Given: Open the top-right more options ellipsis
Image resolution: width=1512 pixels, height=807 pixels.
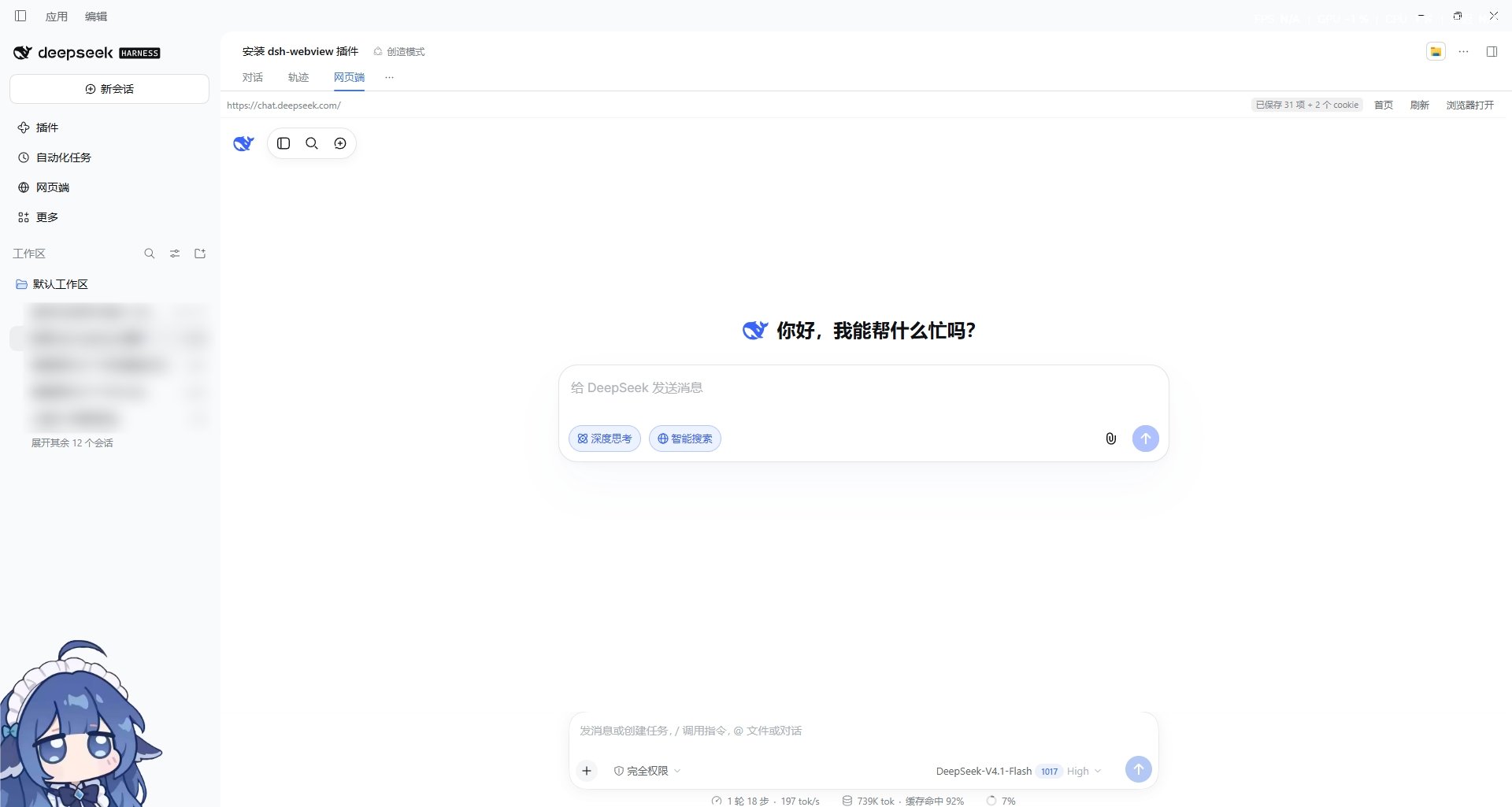Looking at the screenshot, I should 1464,52.
